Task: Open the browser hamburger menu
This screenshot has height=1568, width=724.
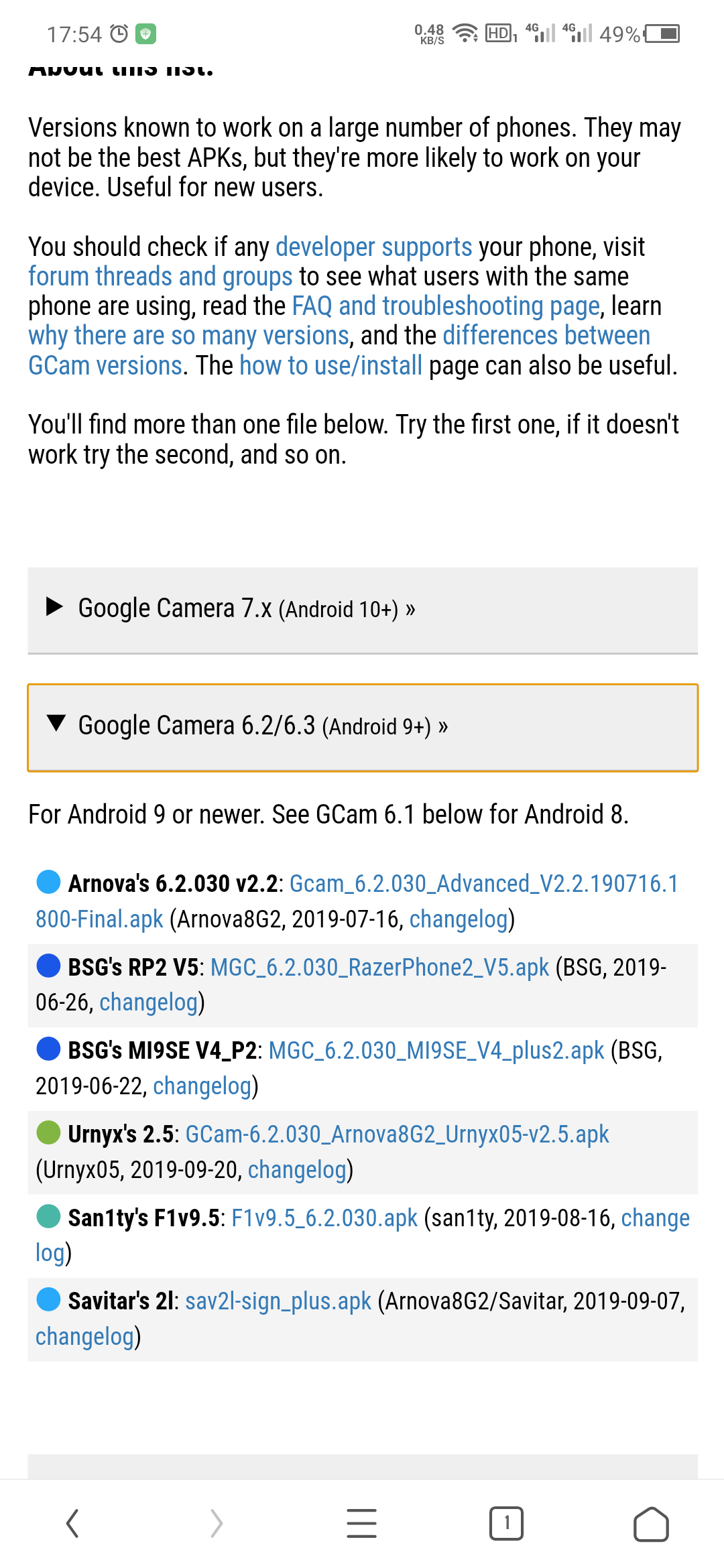Action: pos(361,1524)
